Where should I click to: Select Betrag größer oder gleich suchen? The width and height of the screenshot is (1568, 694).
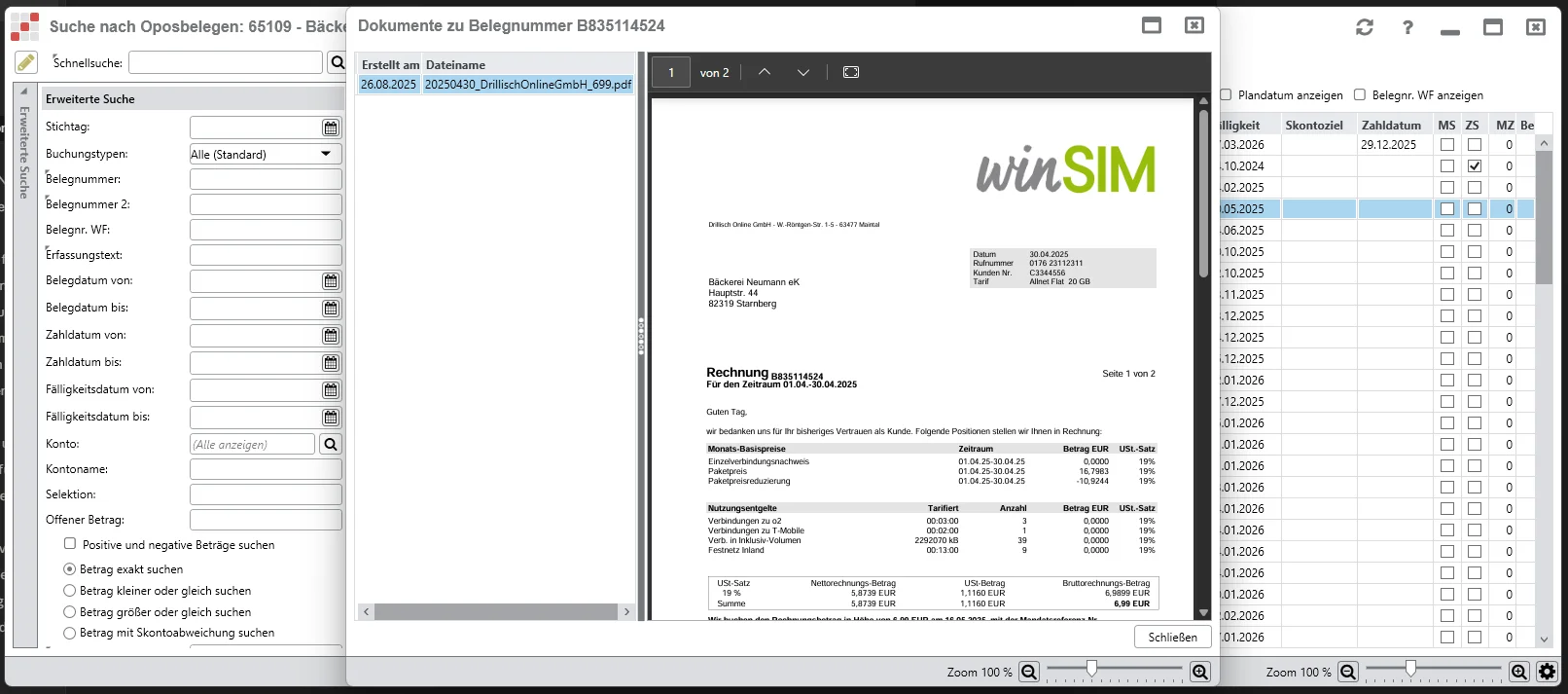coord(69,612)
